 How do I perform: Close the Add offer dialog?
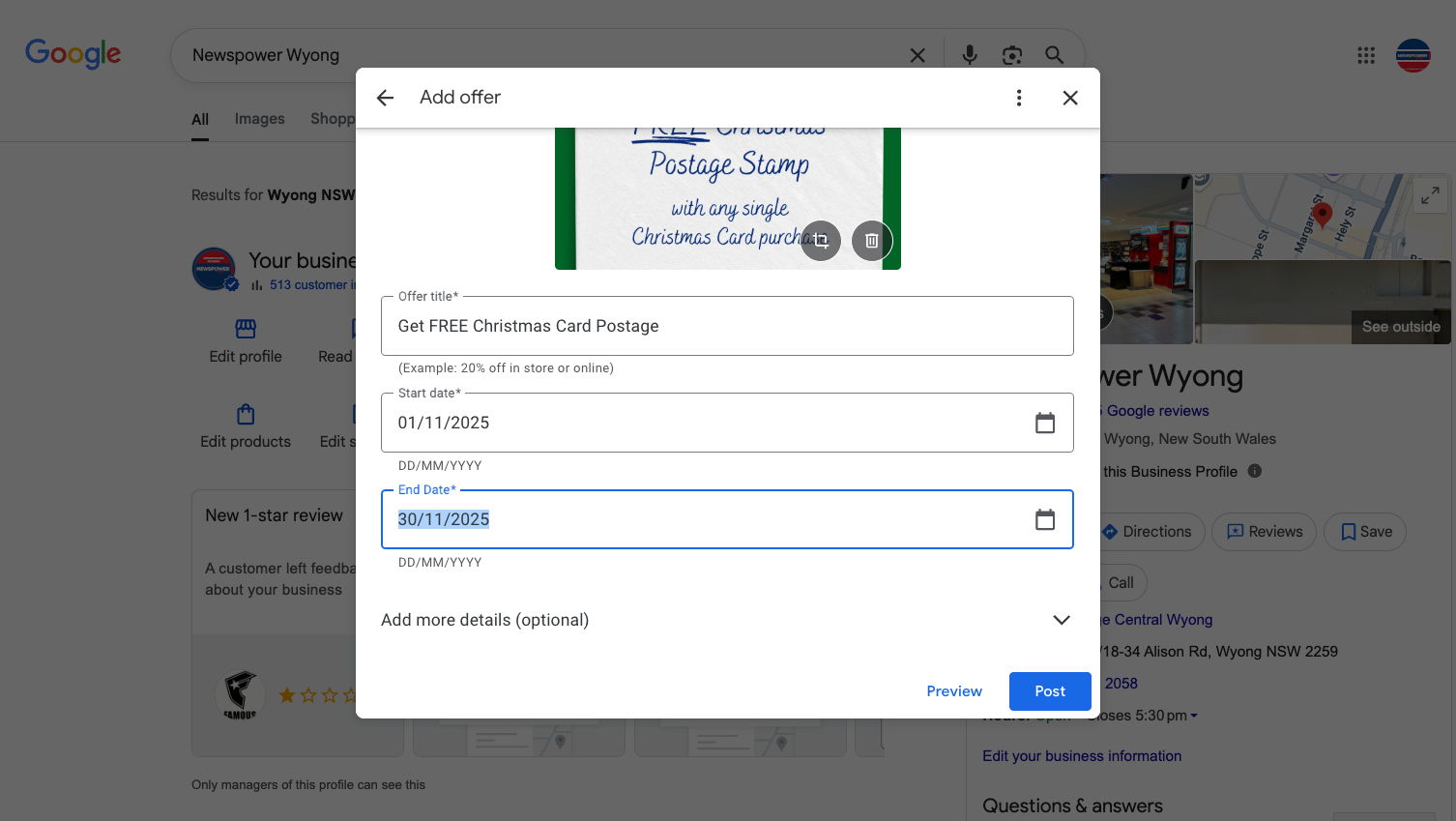[x=1070, y=98]
